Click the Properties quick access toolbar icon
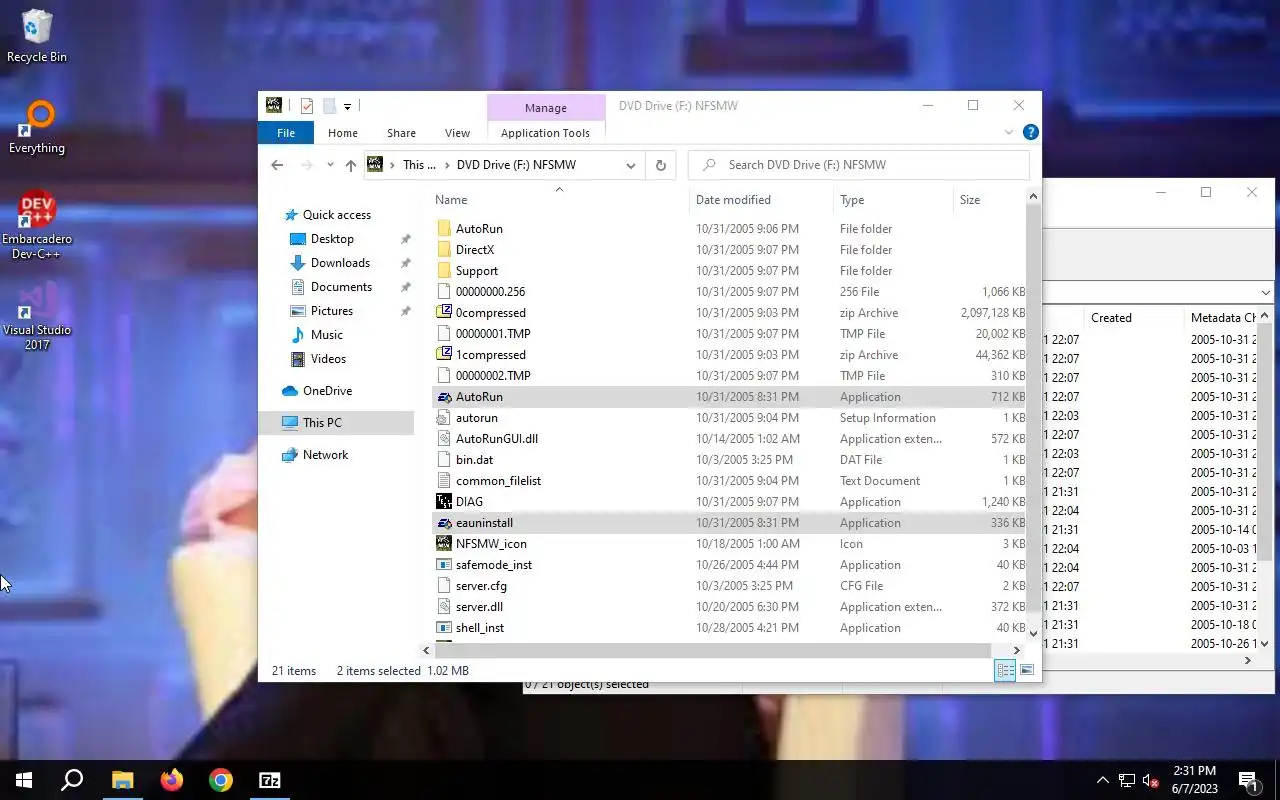The width and height of the screenshot is (1280, 800). coord(307,106)
